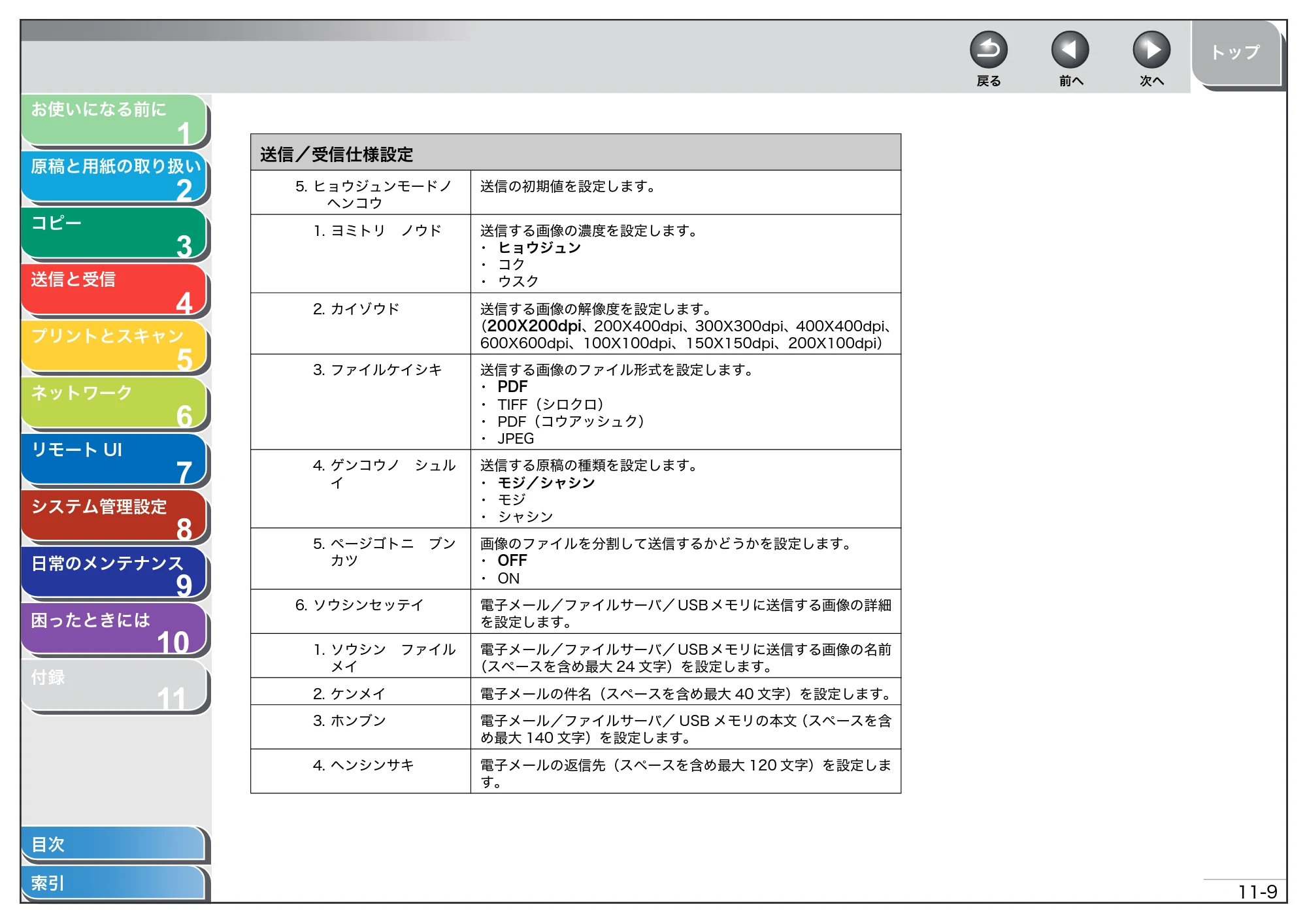Screen dimensions: 1307x924
Task: Jump to 送信と受信 chapter
Action: click(114, 289)
